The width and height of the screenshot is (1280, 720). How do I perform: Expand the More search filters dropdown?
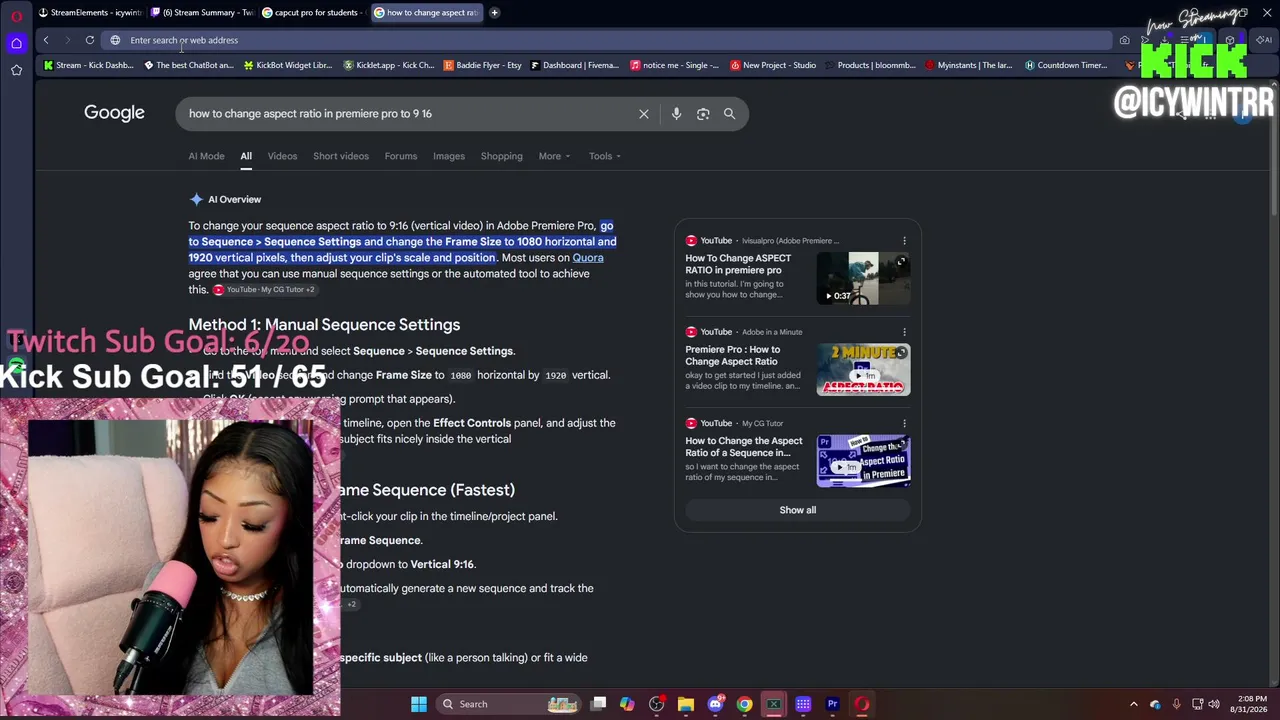point(554,156)
